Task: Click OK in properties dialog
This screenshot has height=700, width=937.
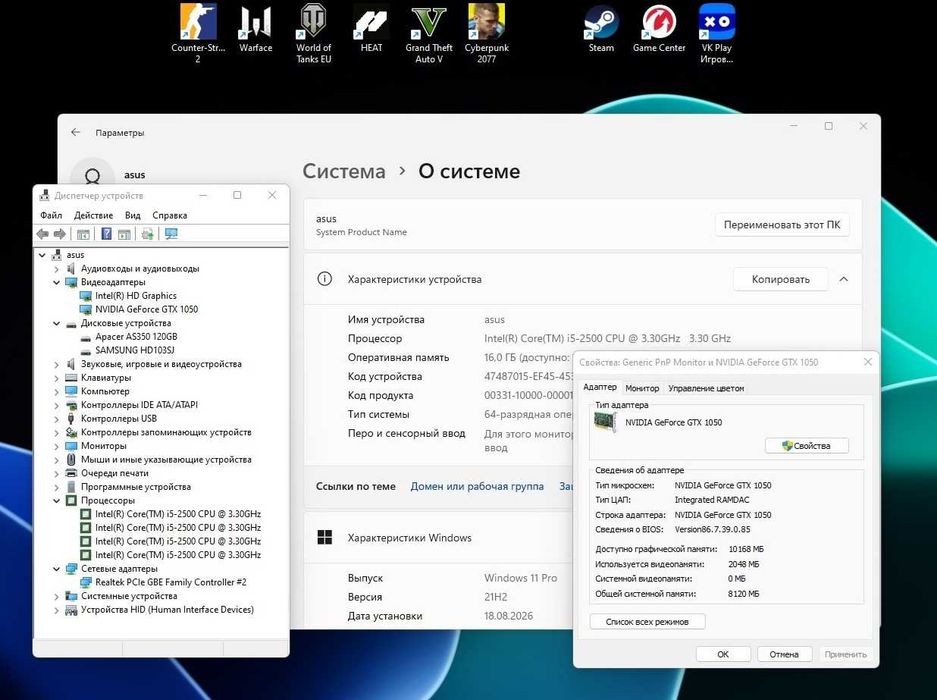Action: [722, 654]
